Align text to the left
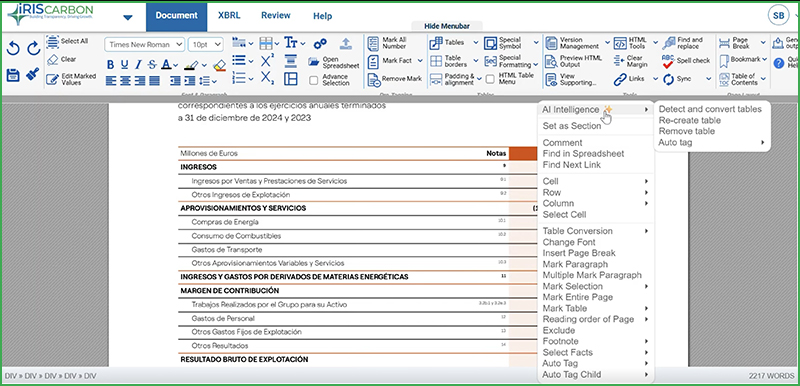The width and height of the screenshot is (800, 386). 111,81
